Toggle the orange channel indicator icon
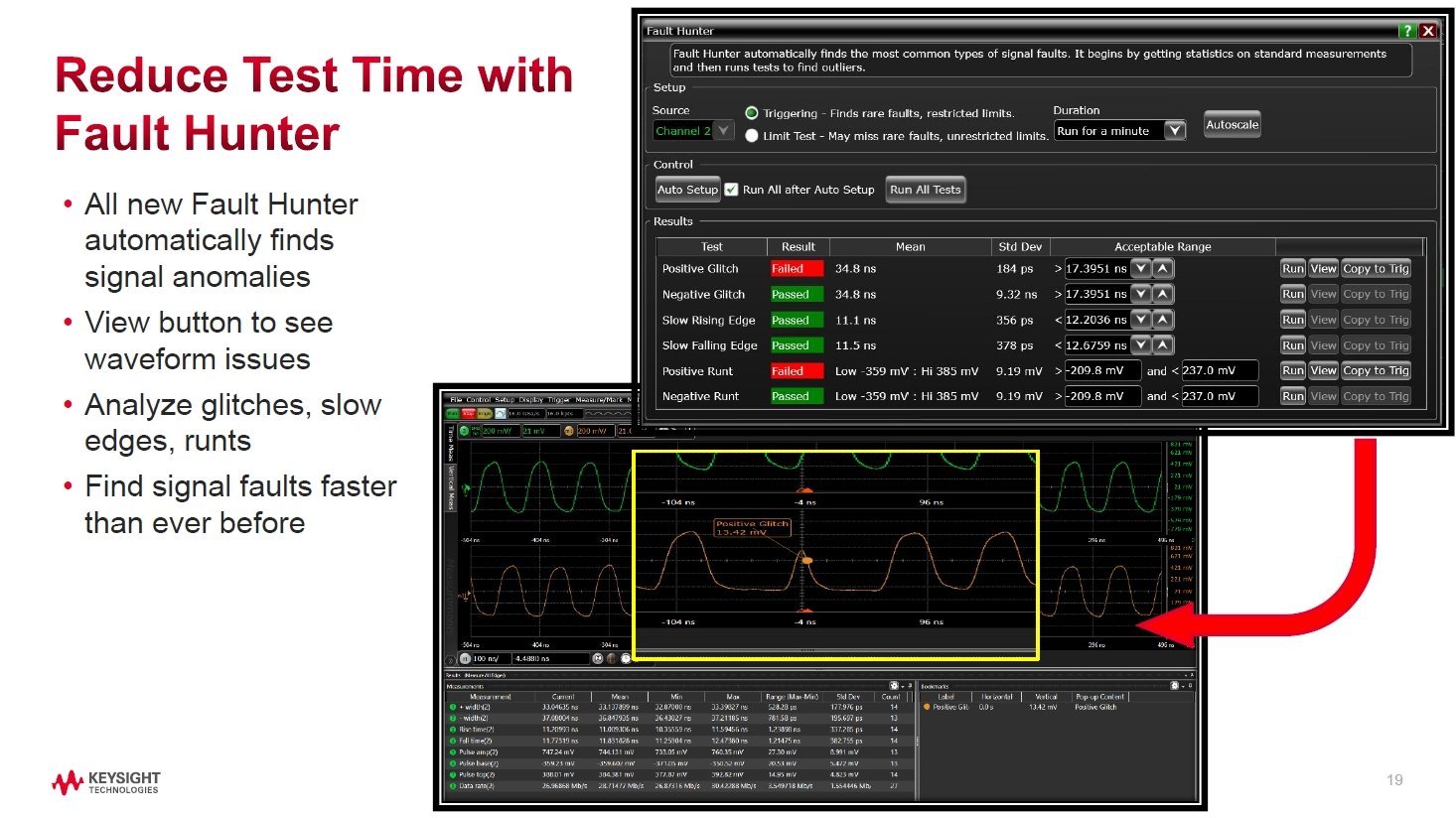Screen dimensions: 1456x818 (x=569, y=431)
